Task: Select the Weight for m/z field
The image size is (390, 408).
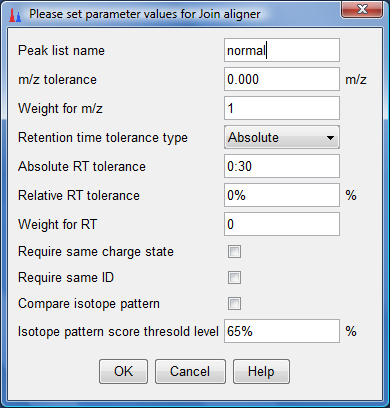Action: pos(282,108)
